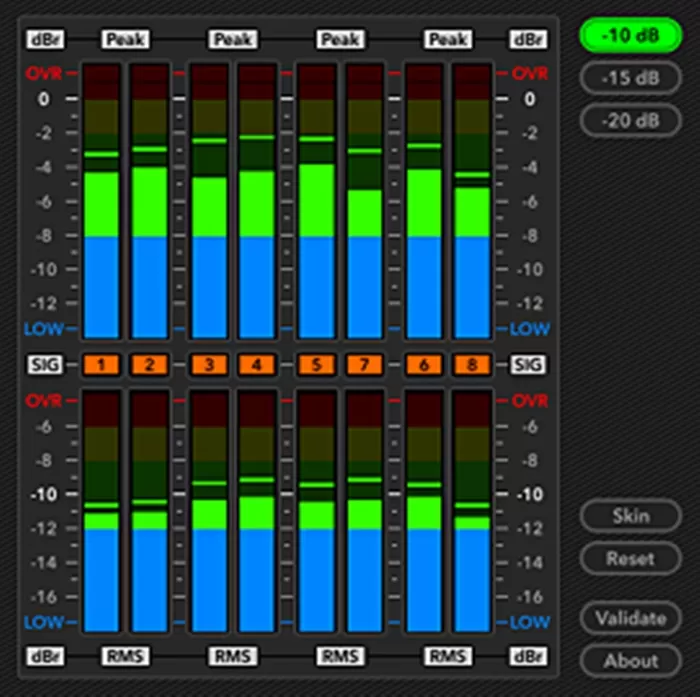Click the dBr label in the bottom-right corner
Viewport: 700px width, 697px height.
(529, 656)
